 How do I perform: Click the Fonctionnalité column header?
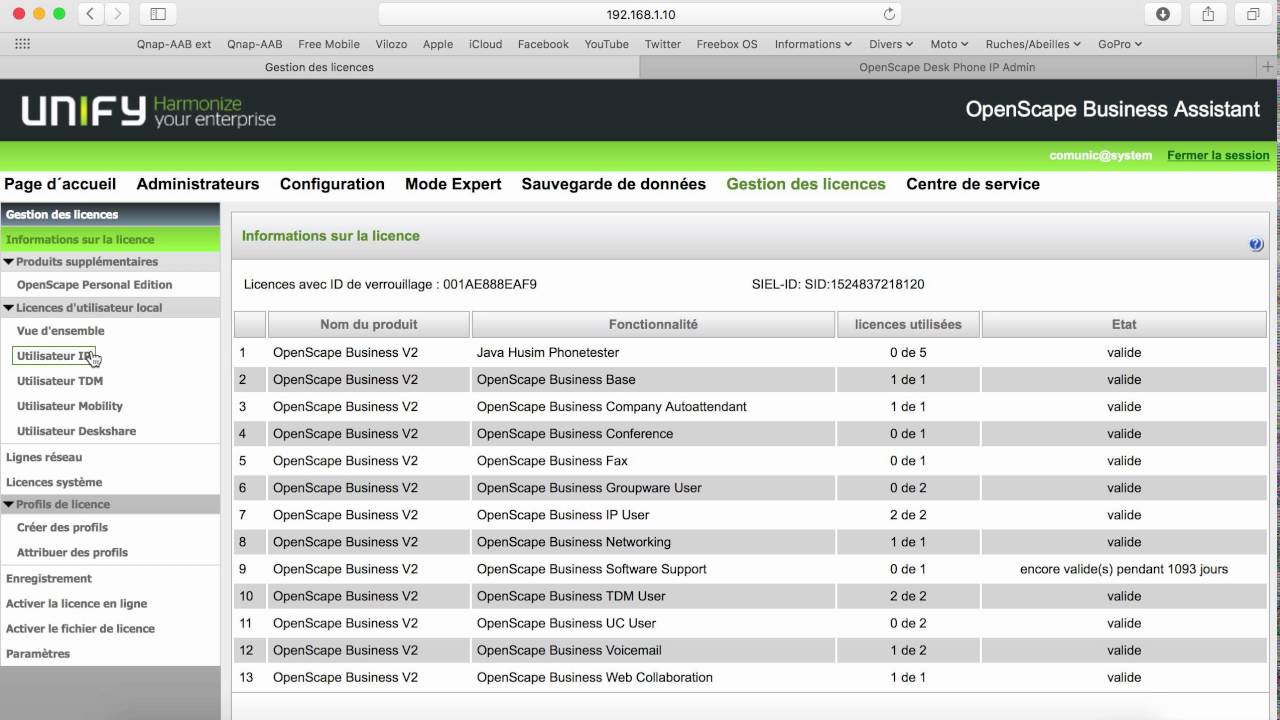pos(653,324)
